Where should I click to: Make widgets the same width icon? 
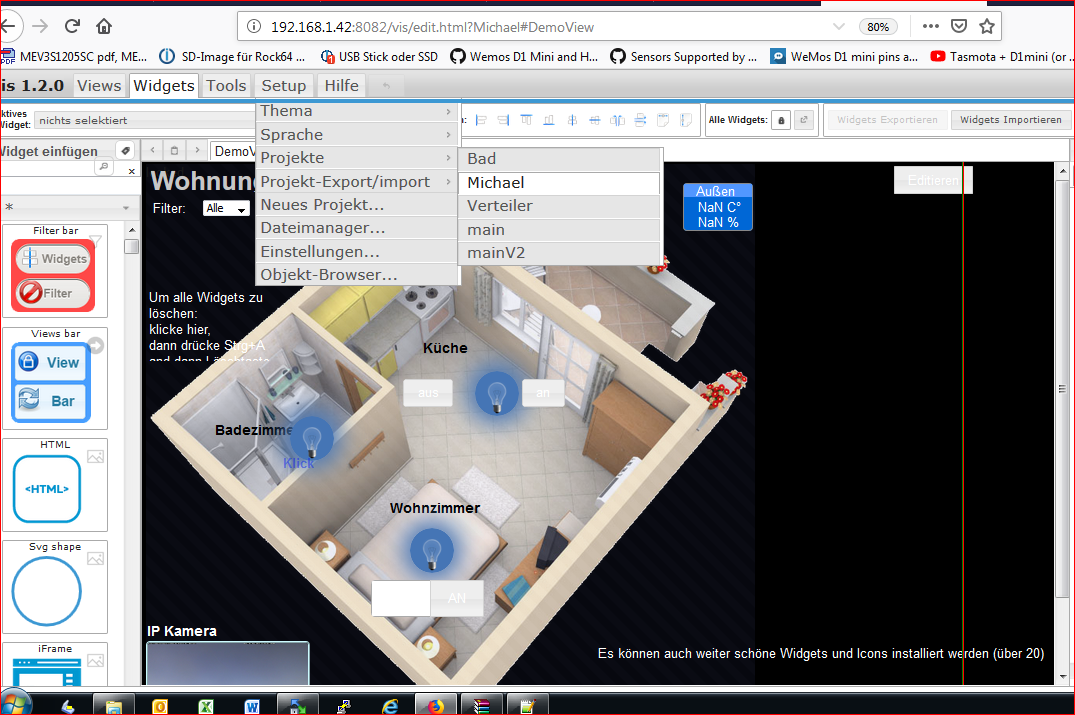[x=663, y=120]
